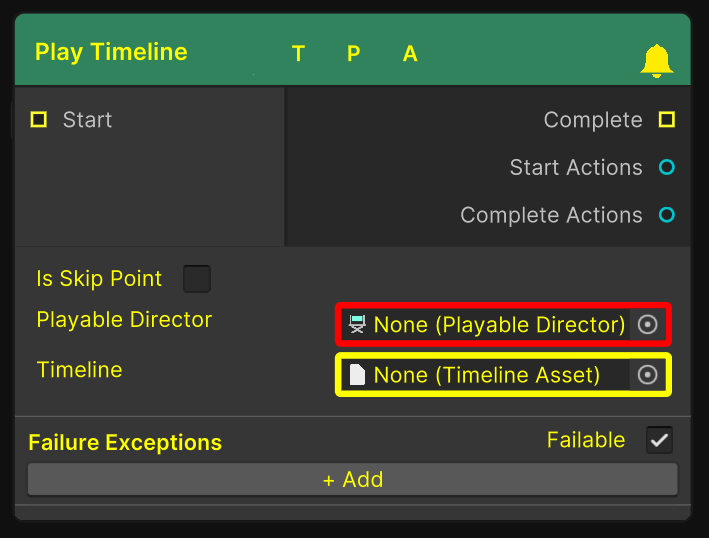Click the None (Timeline Asset) field
The image size is (709, 538).
tap(486, 375)
